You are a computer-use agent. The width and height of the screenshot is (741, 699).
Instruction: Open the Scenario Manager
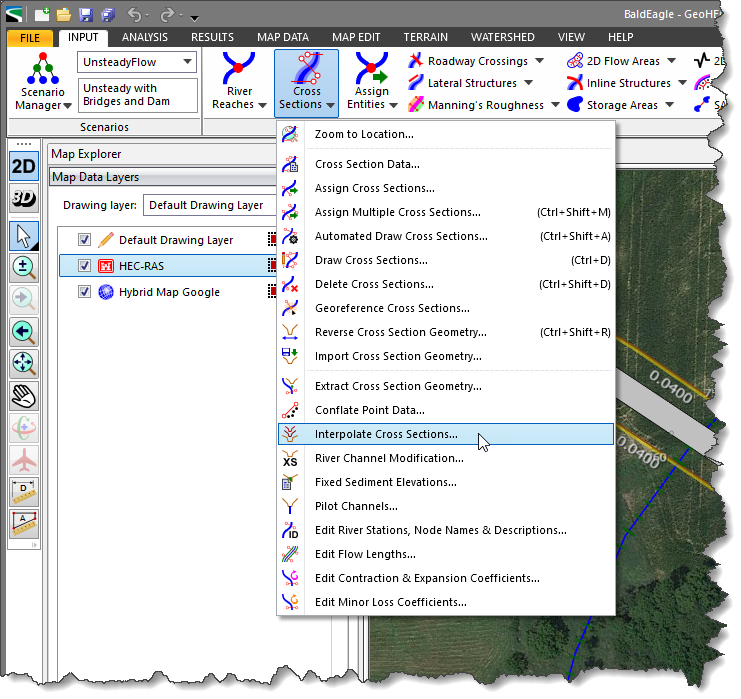pos(43,81)
